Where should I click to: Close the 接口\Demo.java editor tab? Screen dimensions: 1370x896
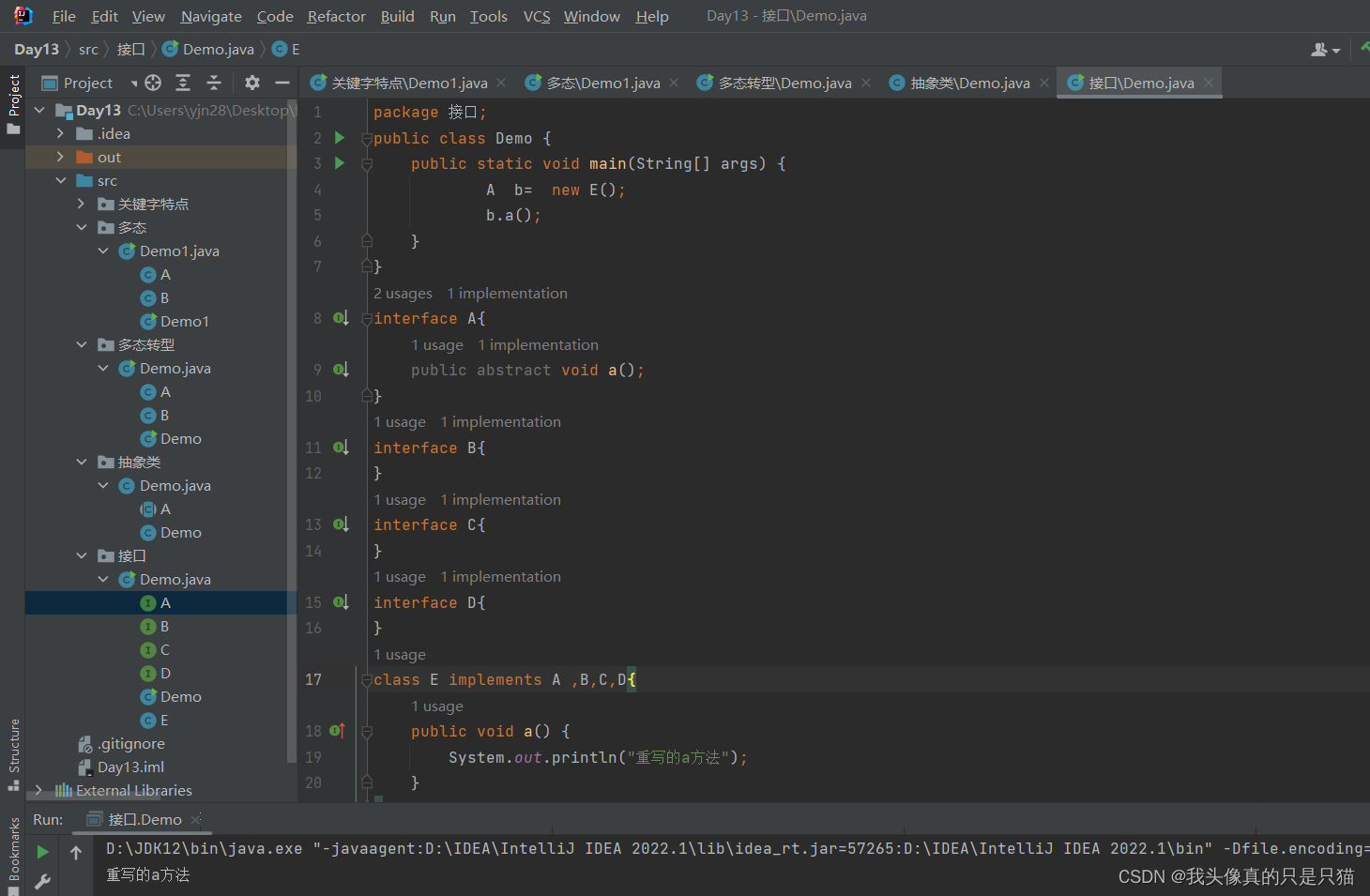point(1209,83)
